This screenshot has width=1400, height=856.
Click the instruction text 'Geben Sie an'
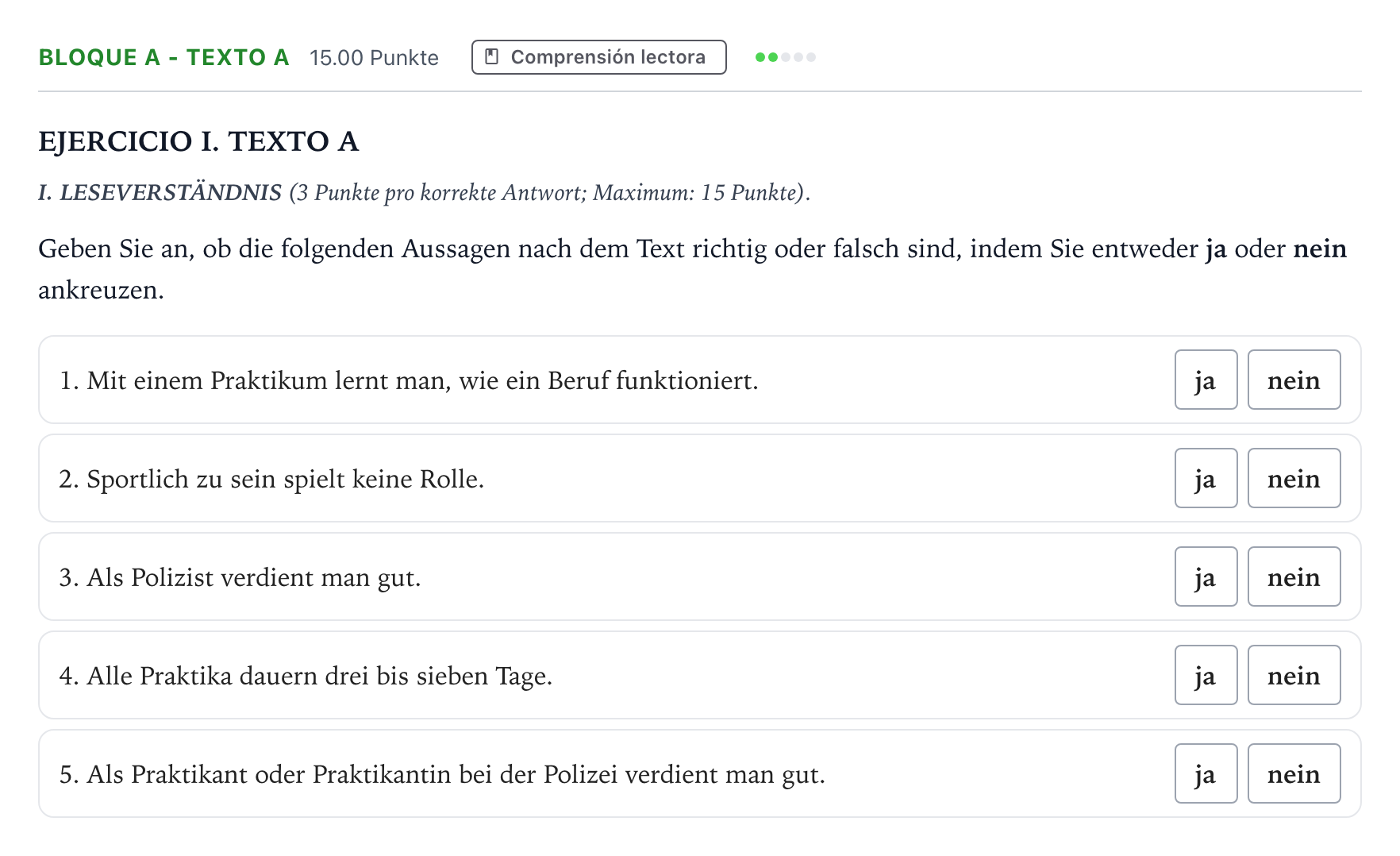tap(692, 269)
